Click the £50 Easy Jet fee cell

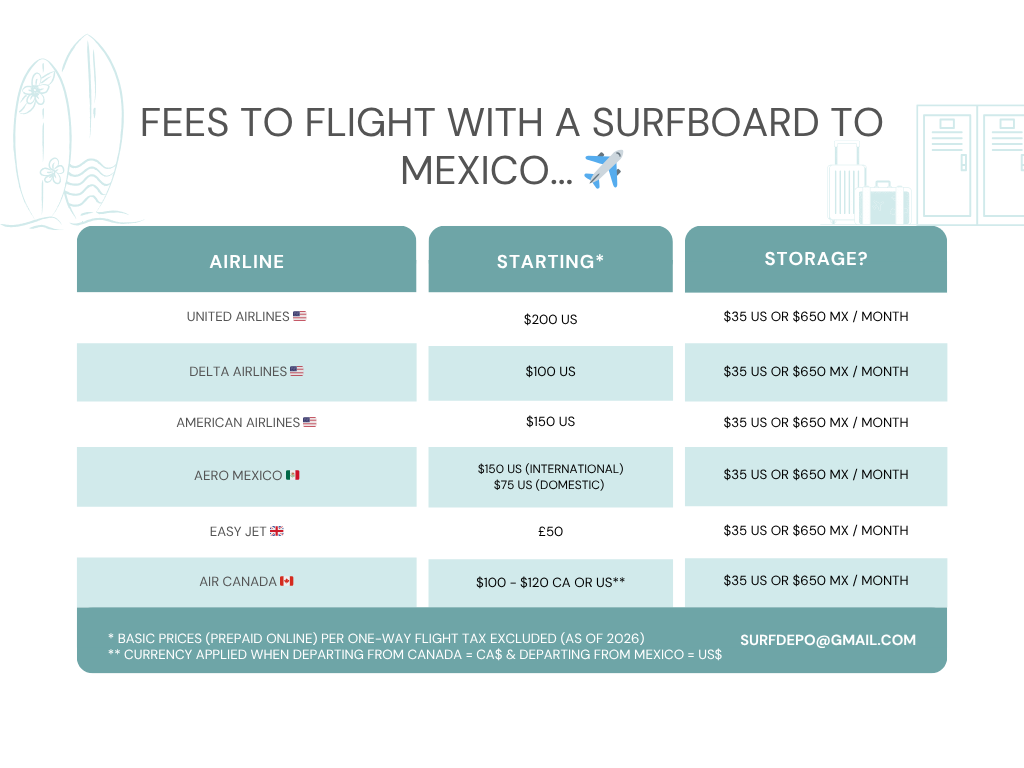550,531
